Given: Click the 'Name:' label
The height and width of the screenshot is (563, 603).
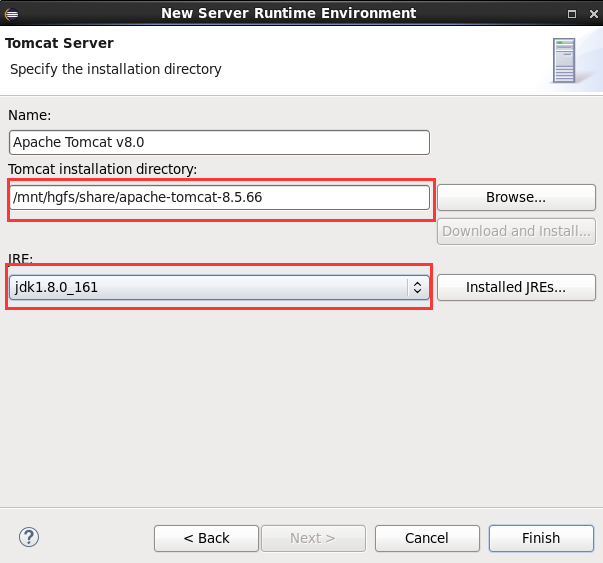Looking at the screenshot, I should 30,115.
